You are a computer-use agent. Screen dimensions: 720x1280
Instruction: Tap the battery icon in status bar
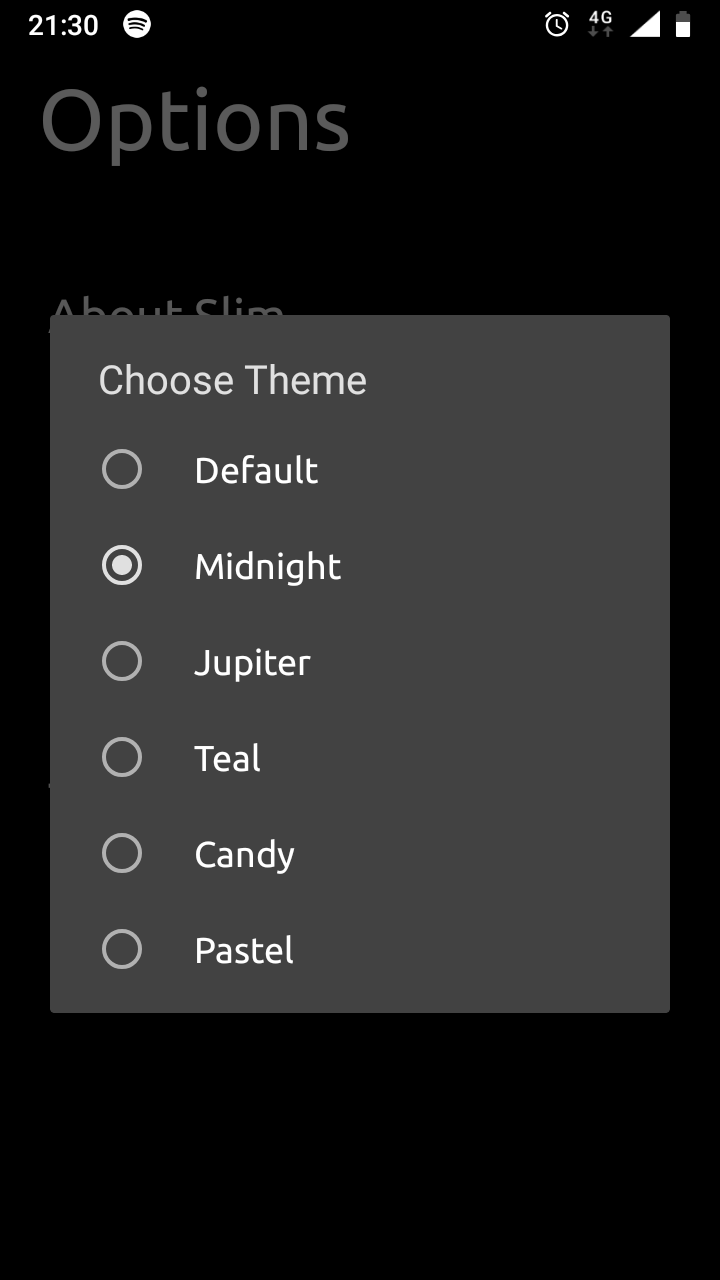[683, 25]
